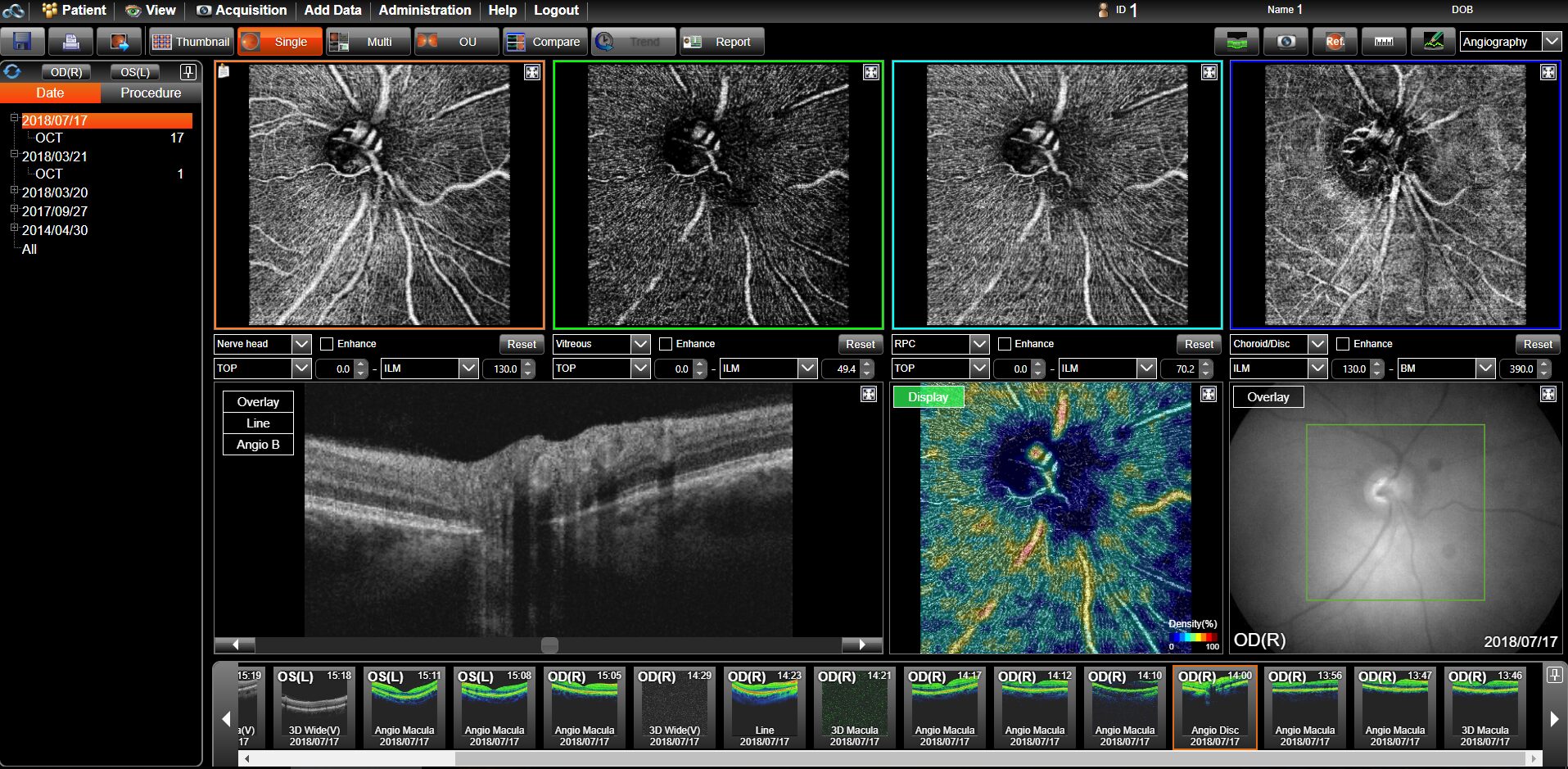Click the refresh icon above the date list
Viewport: 1568px width, 769px height.
(x=12, y=72)
